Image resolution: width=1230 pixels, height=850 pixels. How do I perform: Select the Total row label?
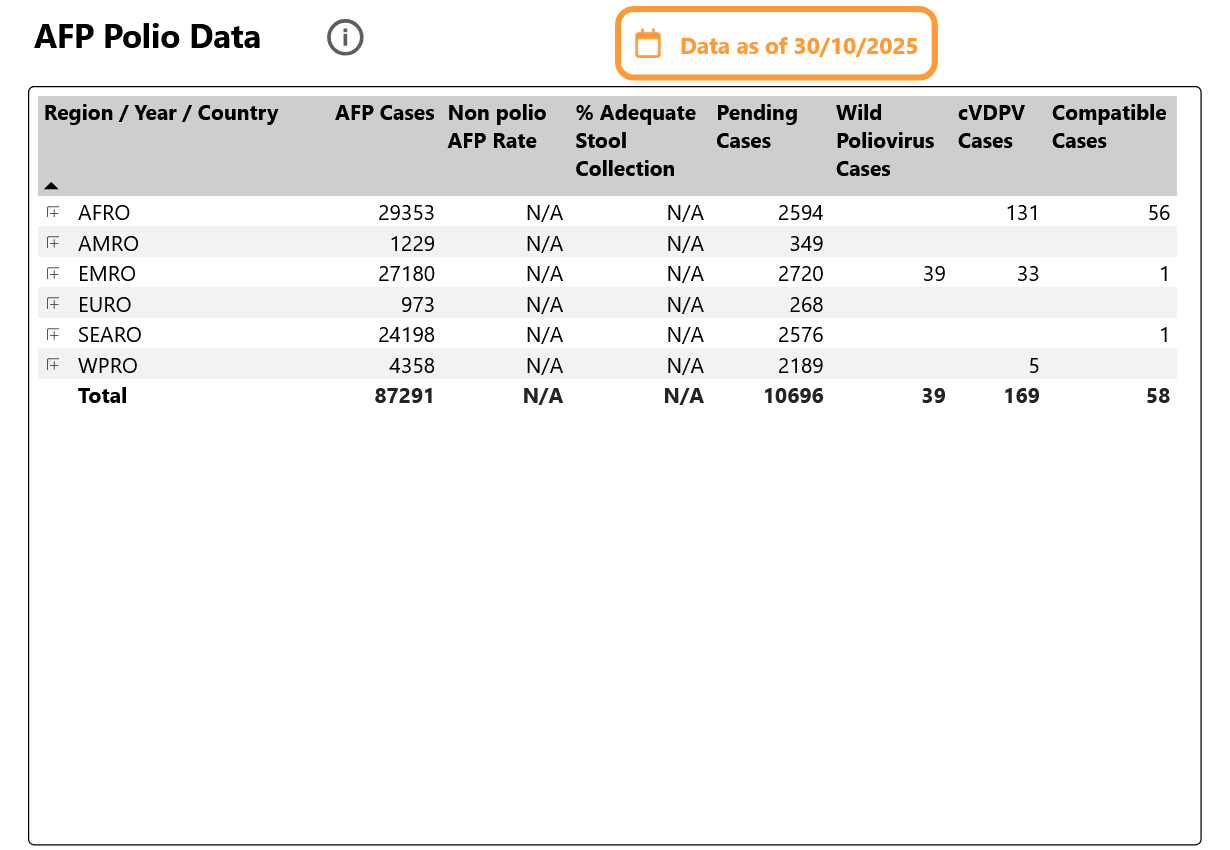coord(102,396)
